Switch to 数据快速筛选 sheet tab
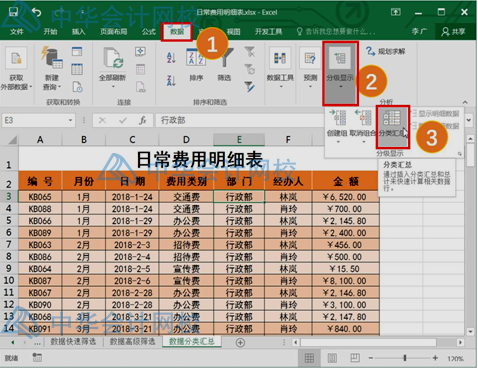The width and height of the screenshot is (478, 368). pyautogui.click(x=73, y=342)
